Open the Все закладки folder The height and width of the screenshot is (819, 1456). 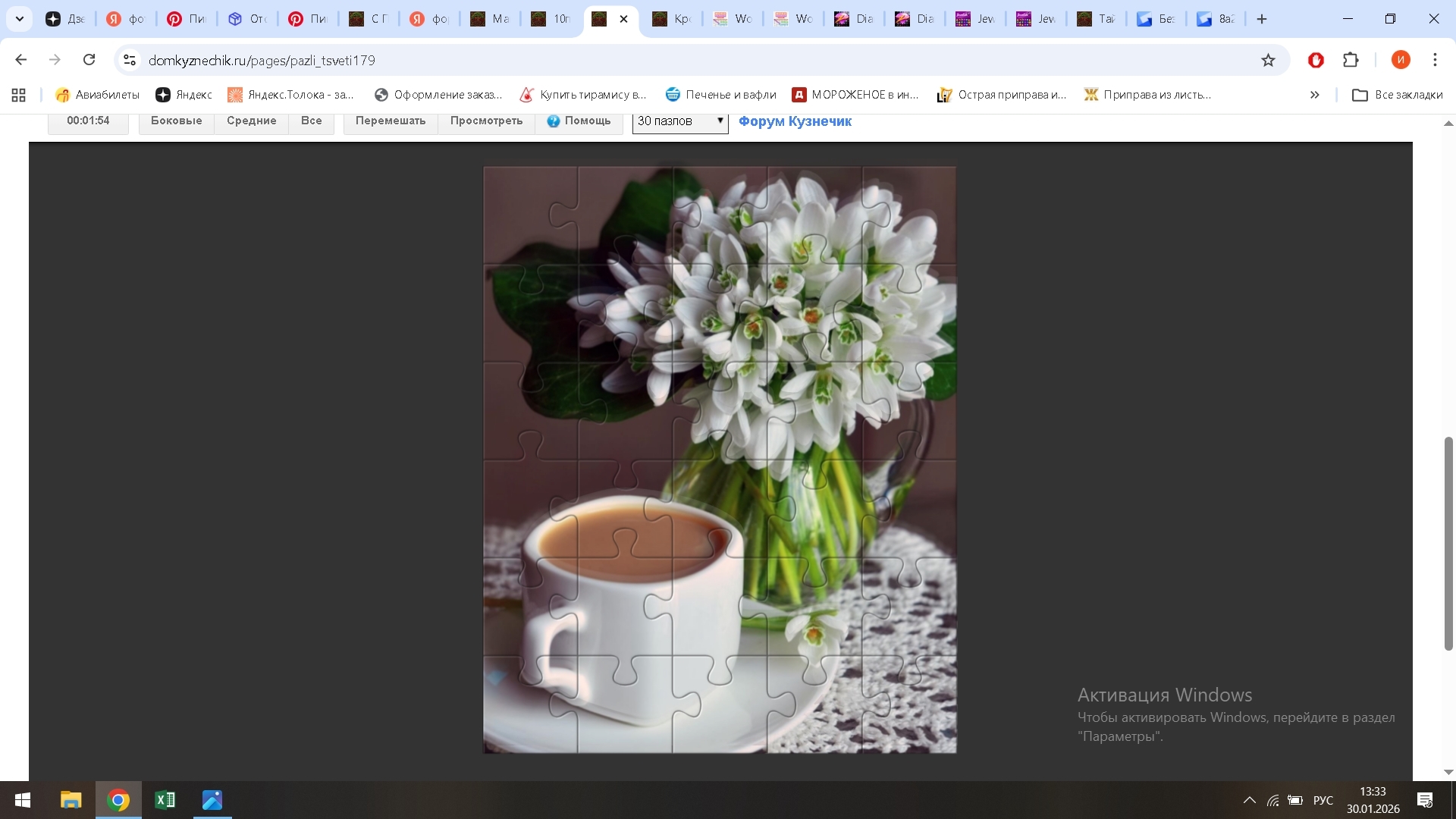pos(1398,95)
